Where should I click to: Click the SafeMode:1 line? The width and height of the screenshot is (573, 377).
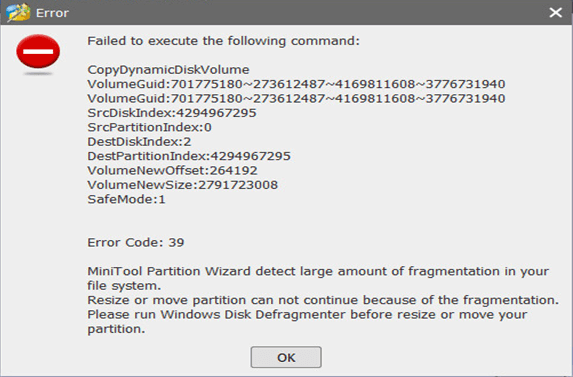point(126,199)
